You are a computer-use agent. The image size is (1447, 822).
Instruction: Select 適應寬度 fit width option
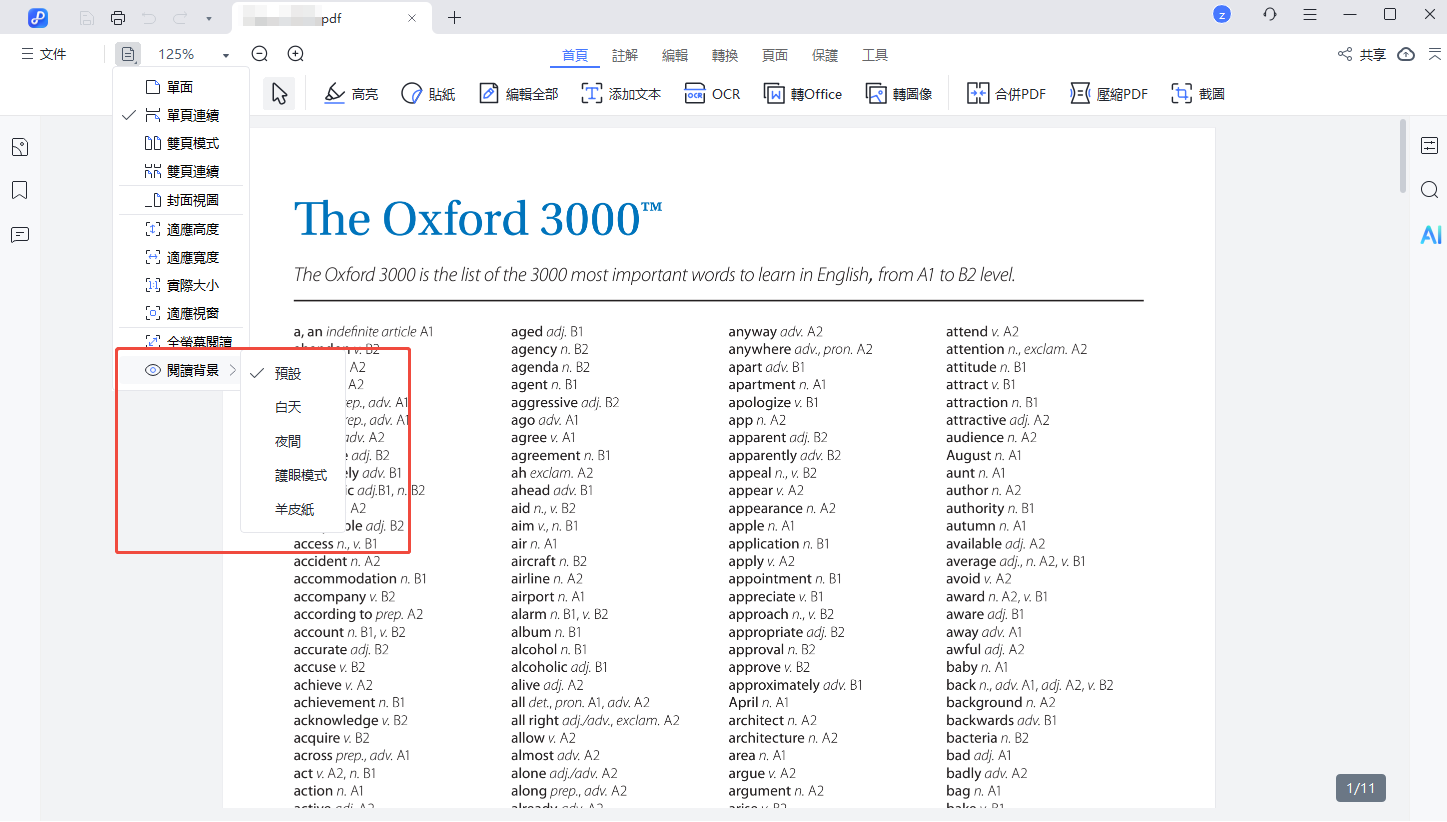point(181,257)
